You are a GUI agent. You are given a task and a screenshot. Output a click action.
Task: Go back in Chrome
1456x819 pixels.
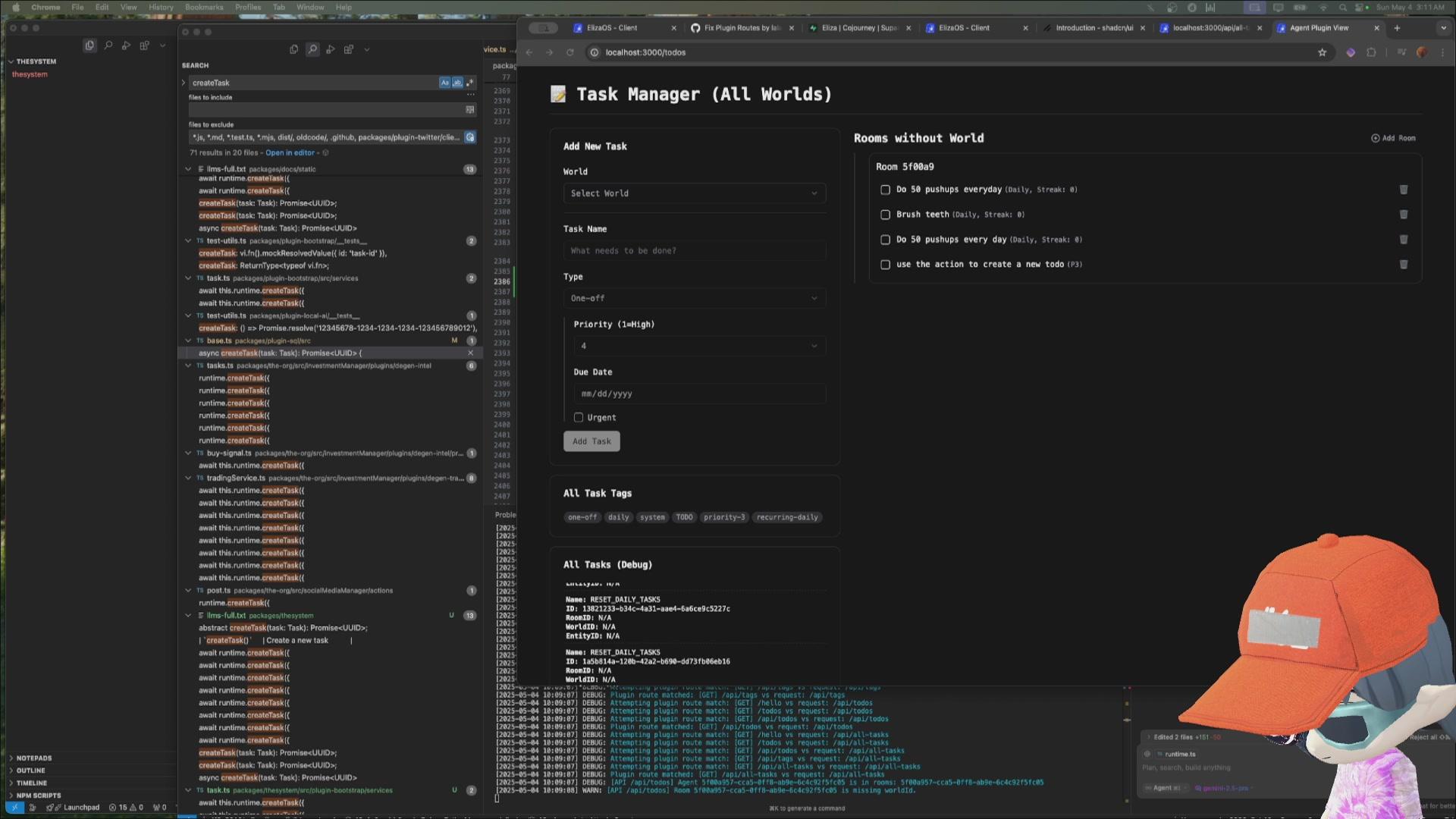click(x=529, y=52)
